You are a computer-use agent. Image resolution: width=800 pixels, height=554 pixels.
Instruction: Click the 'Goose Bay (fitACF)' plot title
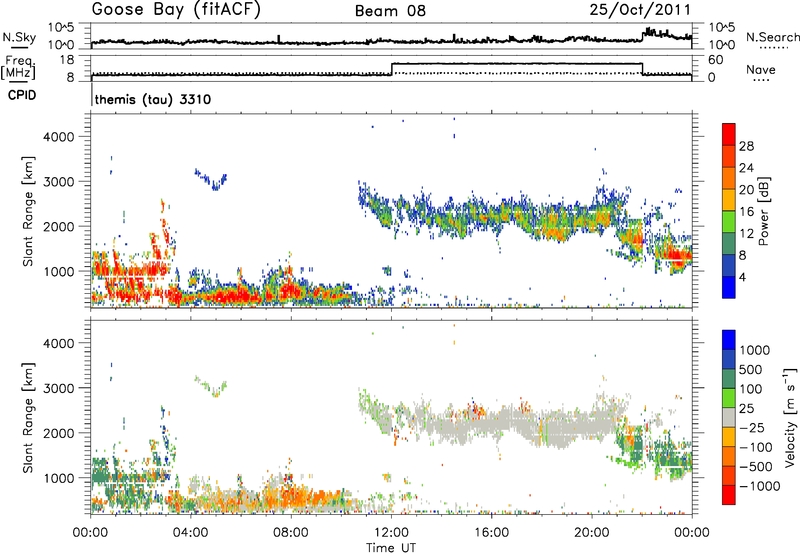176,9
